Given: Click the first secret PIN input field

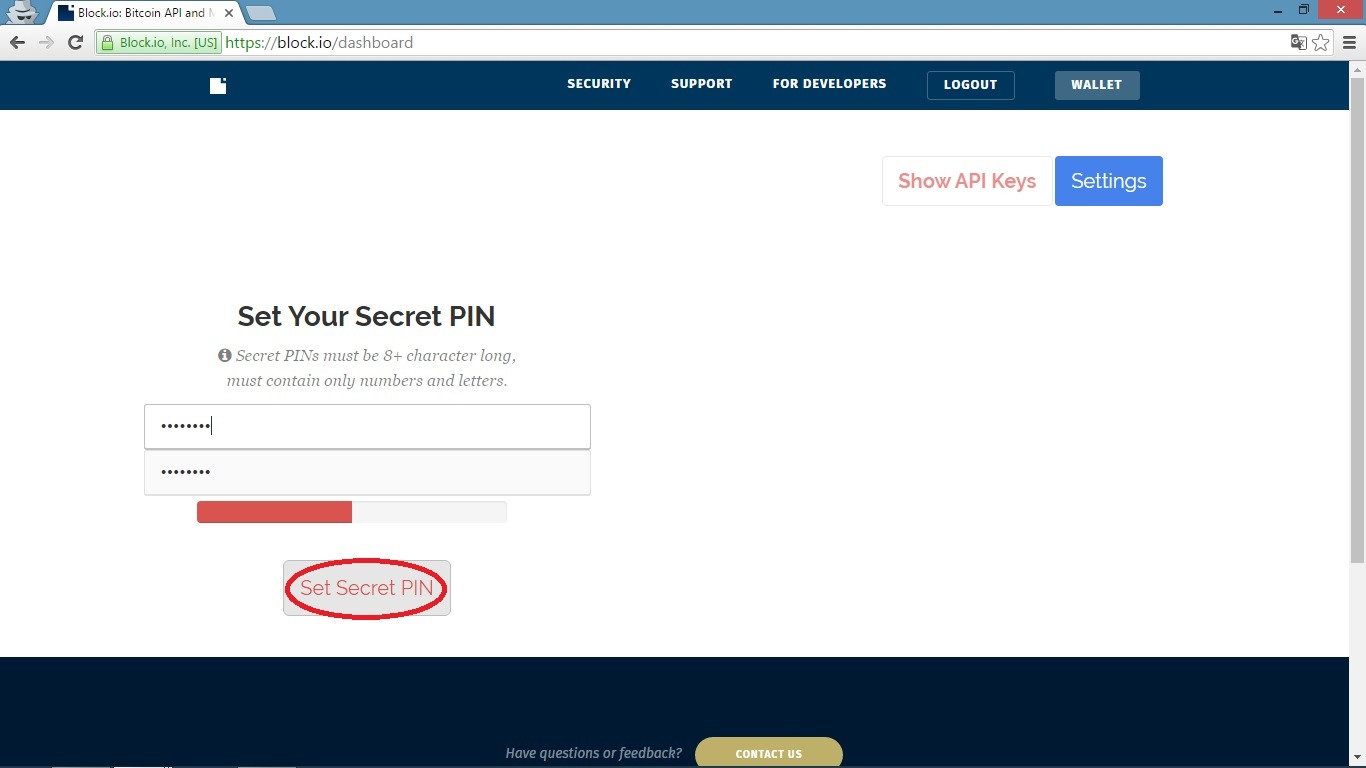Looking at the screenshot, I should pyautogui.click(x=367, y=427).
